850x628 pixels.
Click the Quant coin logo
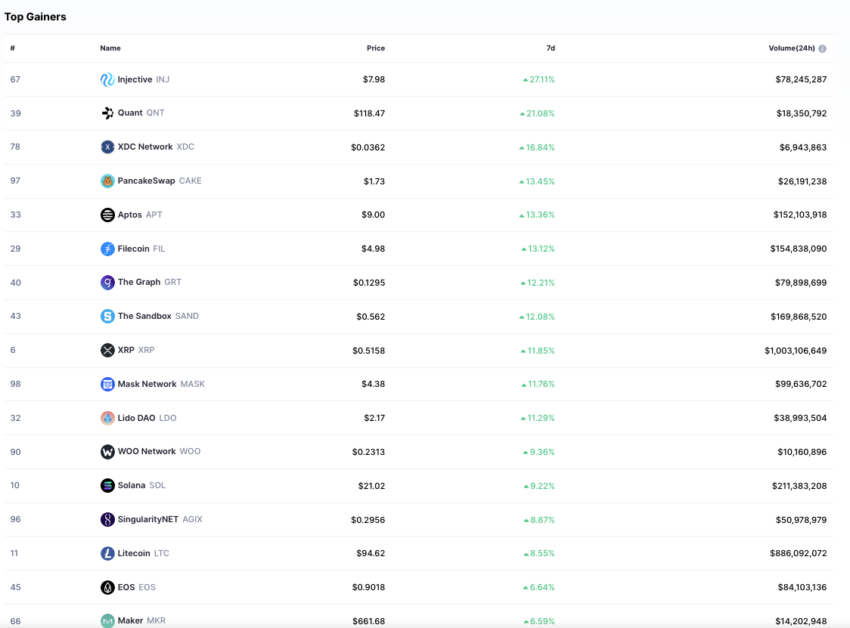tap(107, 113)
